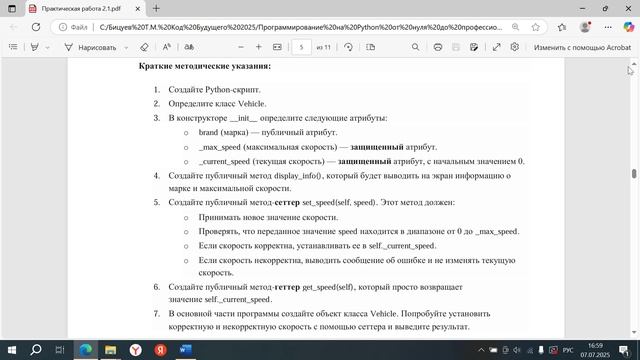Open the tab actions menu

tap(12, 8)
